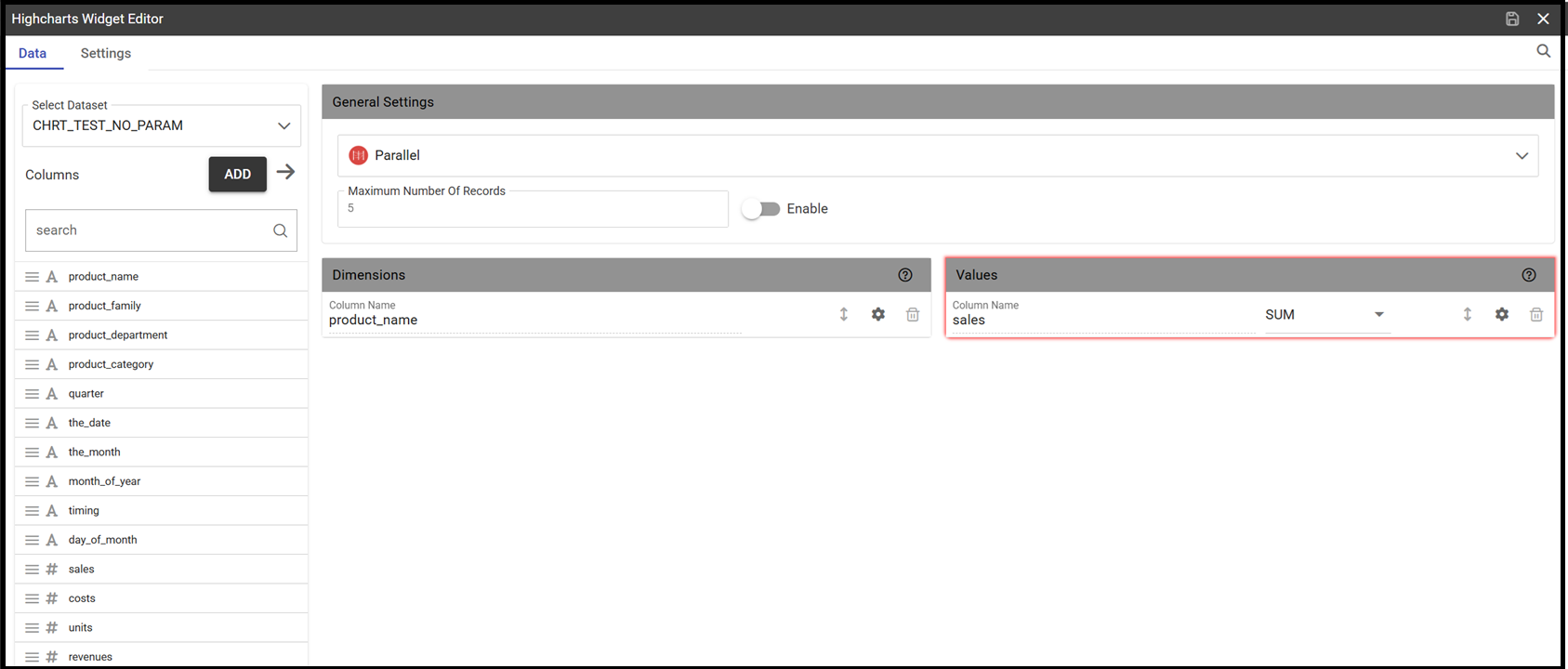Screen dimensions: 1568x669
Task: Close the Highcharts Widget Editor
Action: click(x=1543, y=19)
